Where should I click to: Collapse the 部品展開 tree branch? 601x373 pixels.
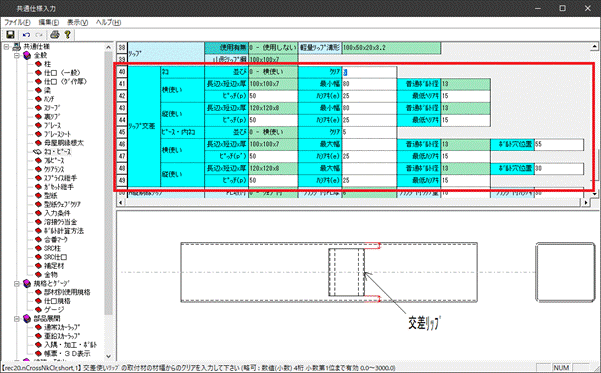17,319
